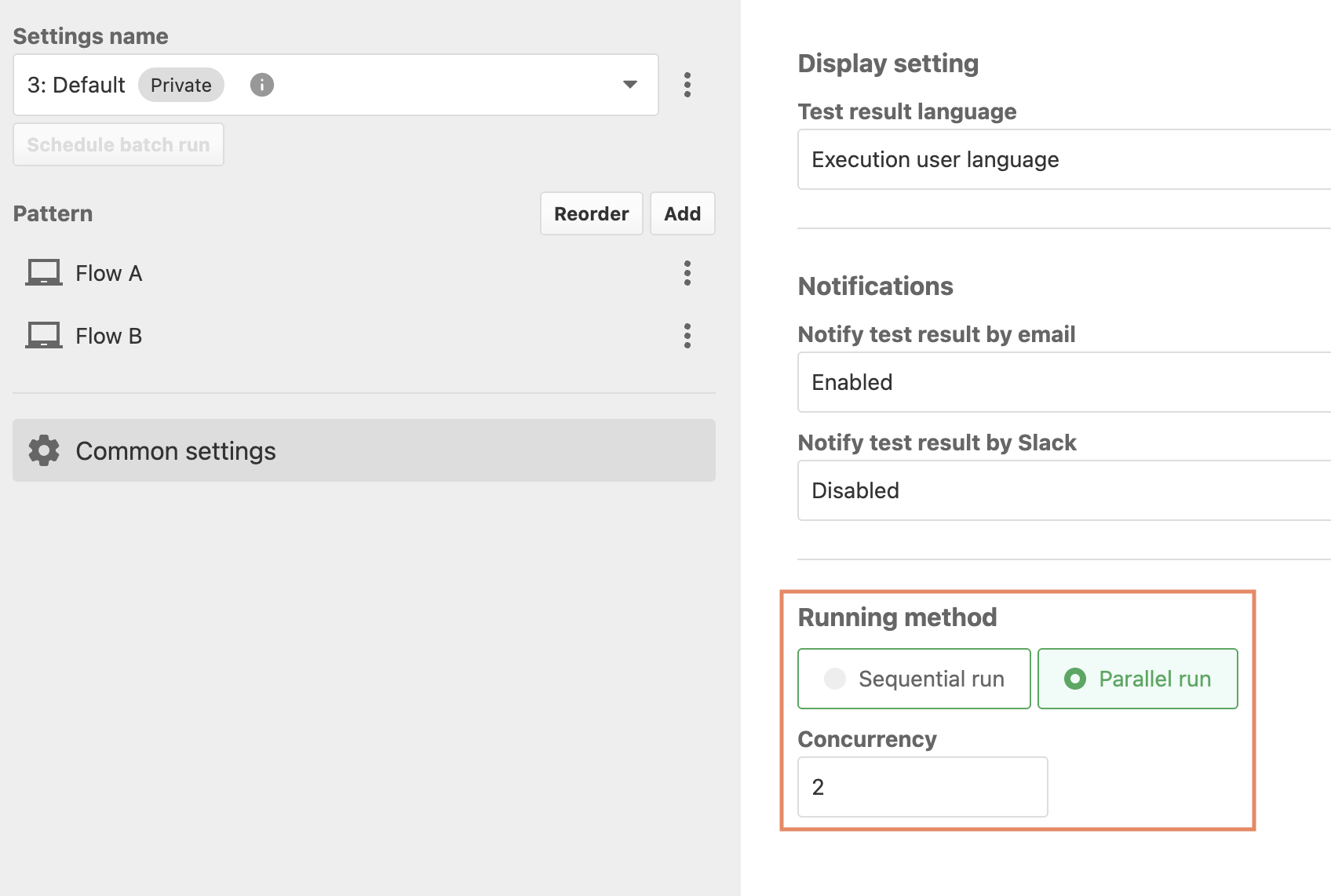Select the Sequential run option

pos(914,679)
